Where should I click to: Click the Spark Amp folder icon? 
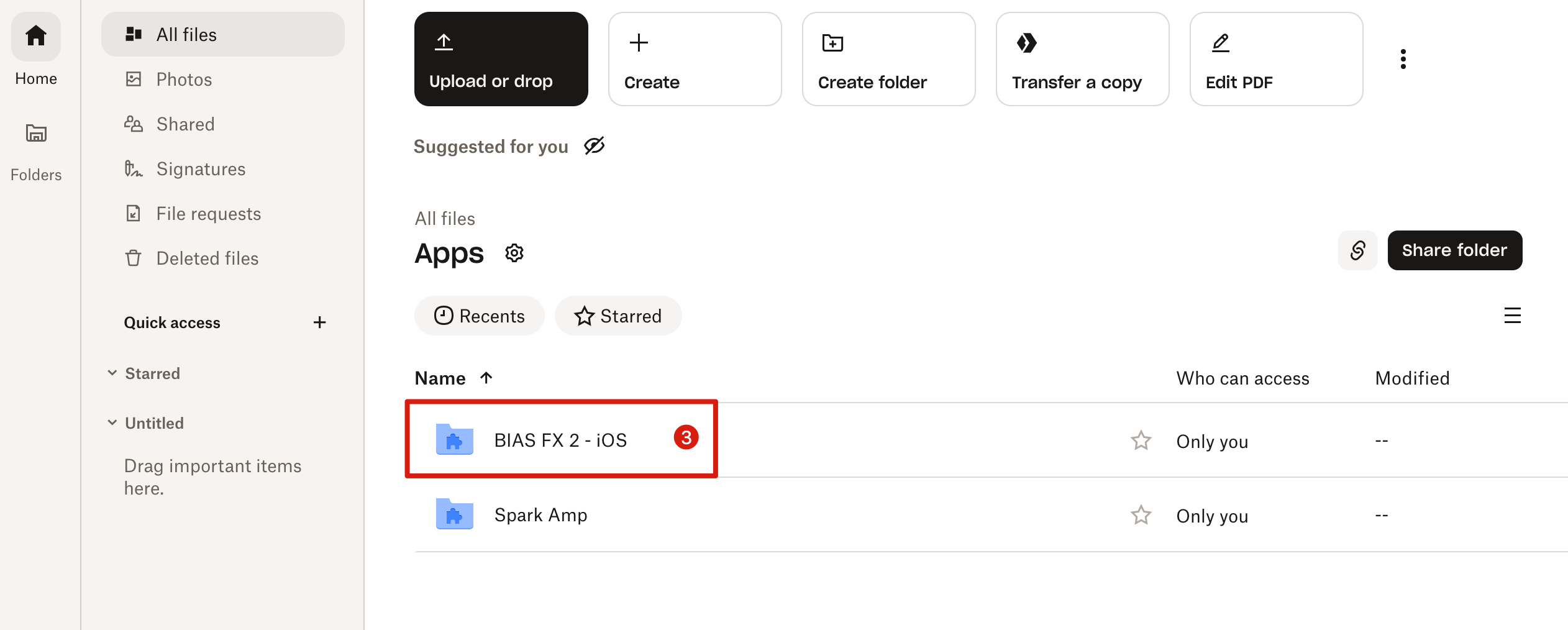click(455, 514)
